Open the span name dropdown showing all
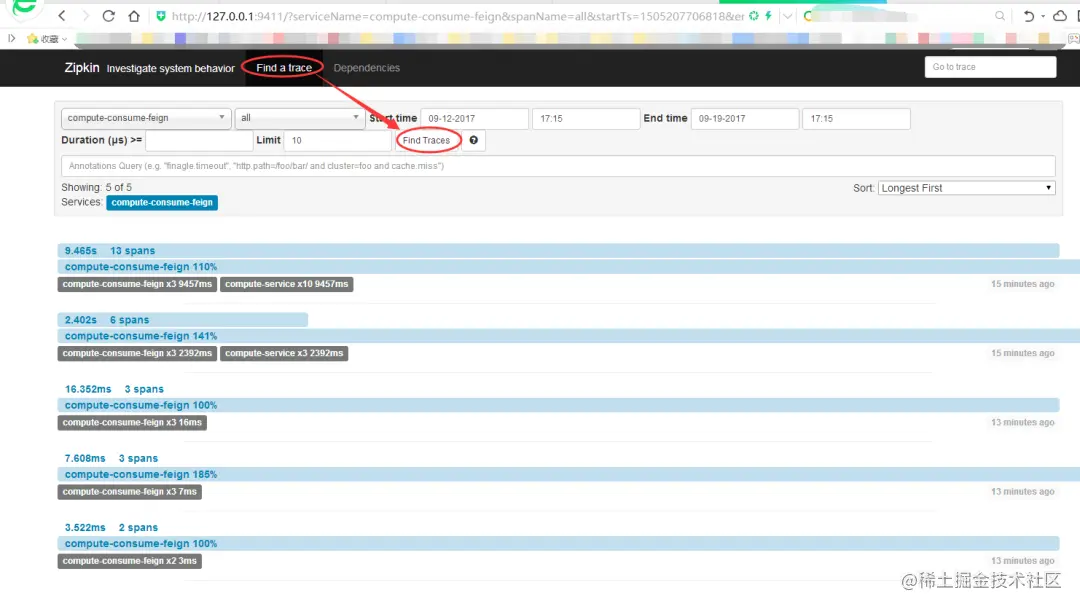1080x609 pixels. point(299,118)
